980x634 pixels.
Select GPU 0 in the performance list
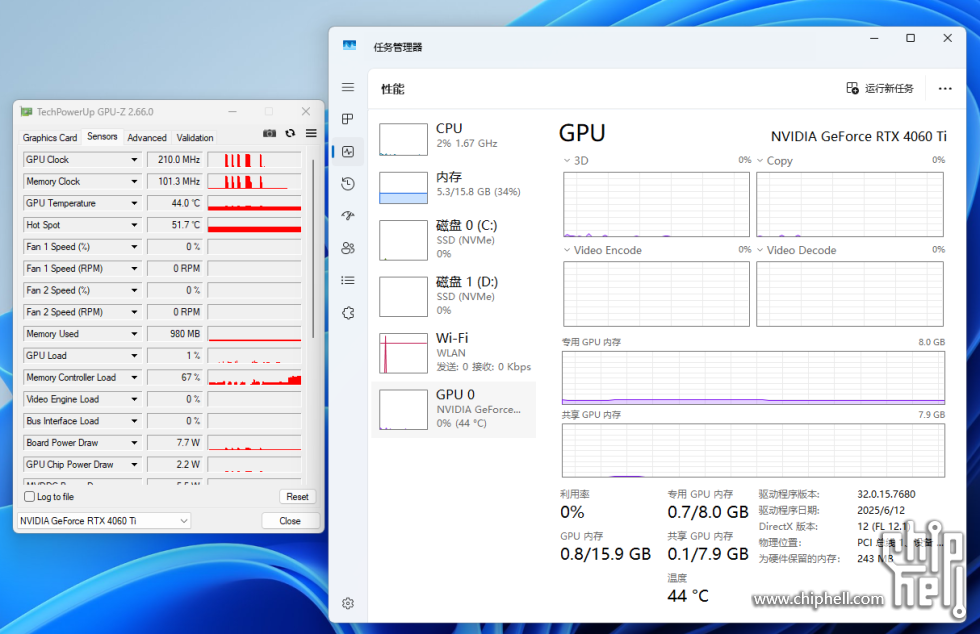[x=454, y=409]
